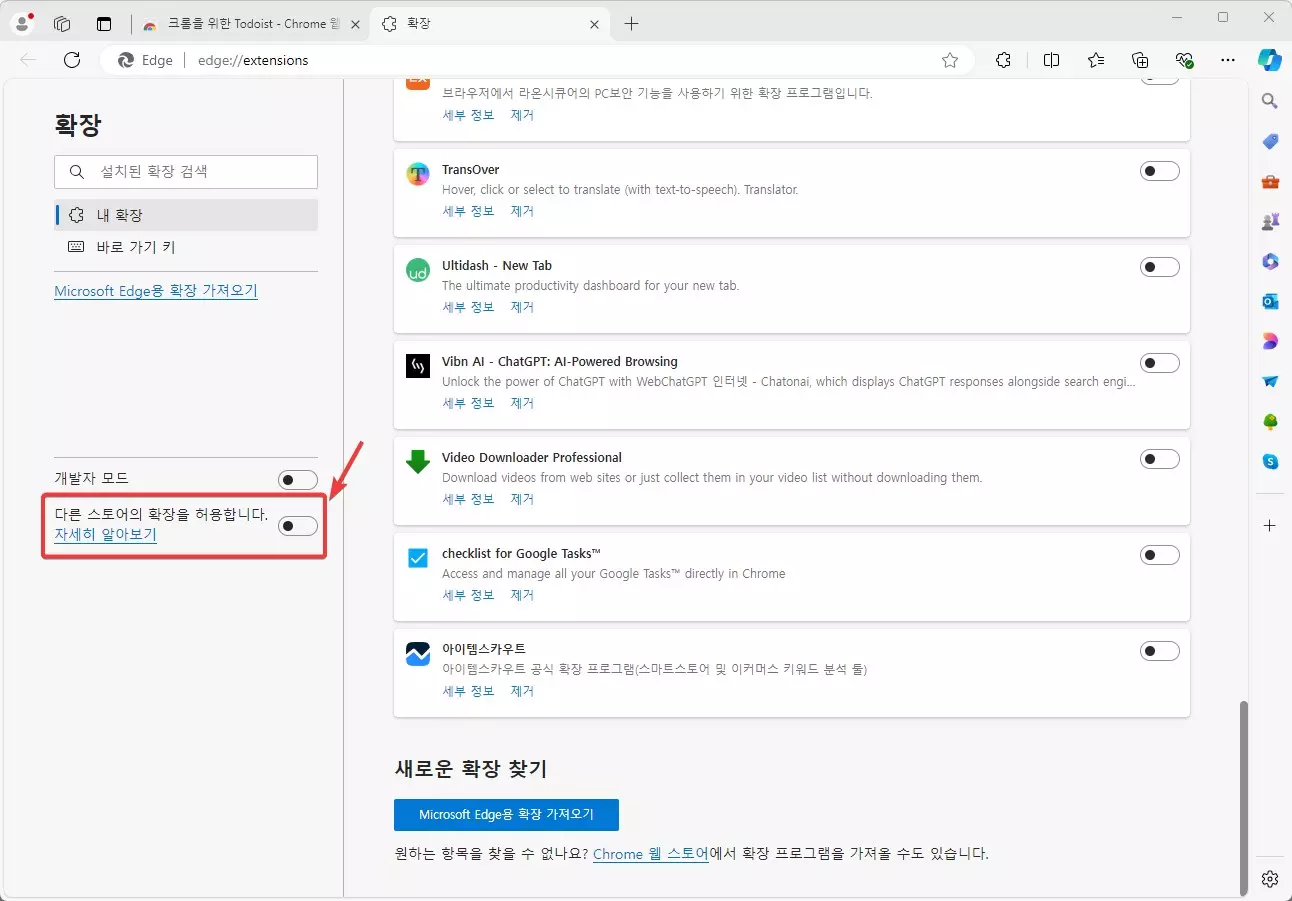This screenshot has width=1292, height=901.
Task: Select the 내 확장 sidebar item
Action: 186,215
